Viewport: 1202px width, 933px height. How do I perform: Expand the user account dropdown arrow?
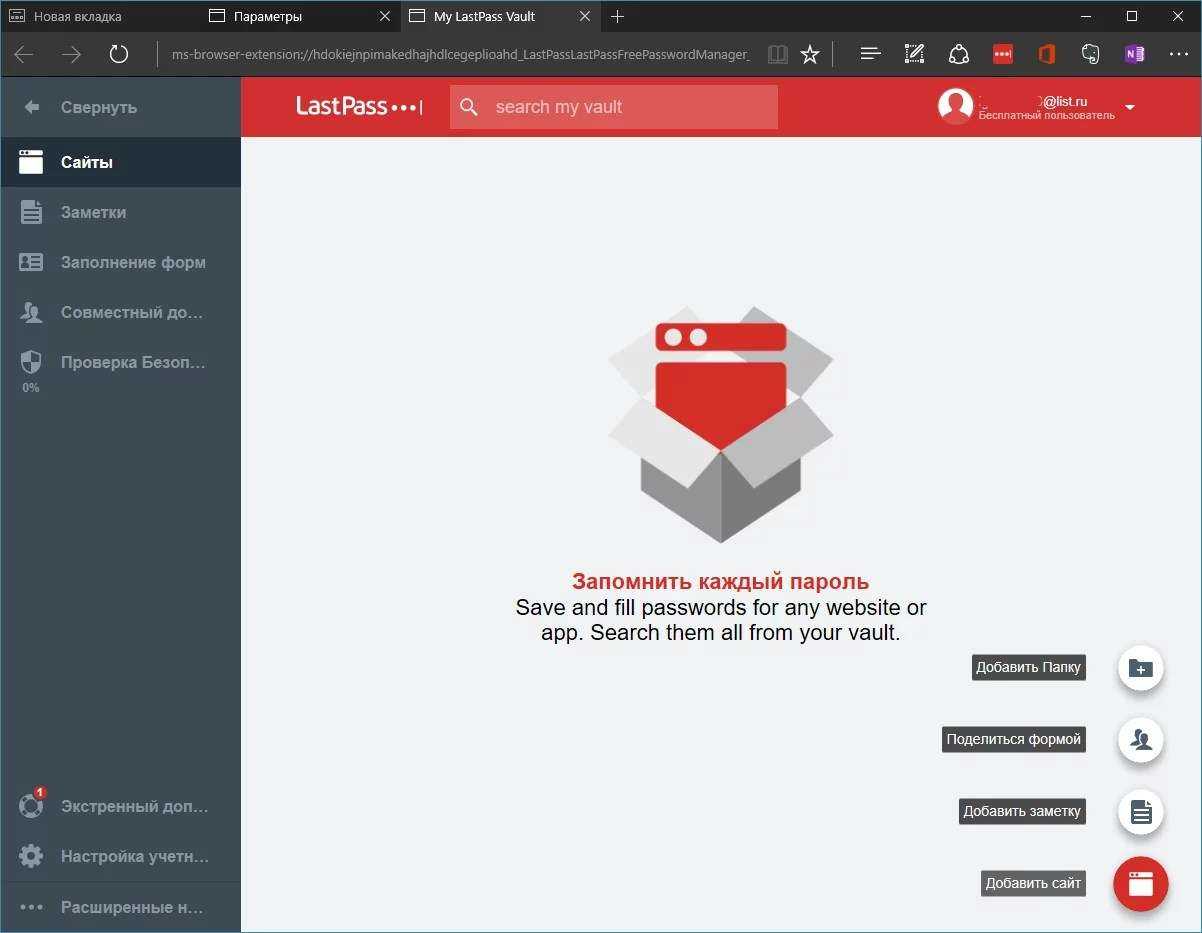point(1130,107)
